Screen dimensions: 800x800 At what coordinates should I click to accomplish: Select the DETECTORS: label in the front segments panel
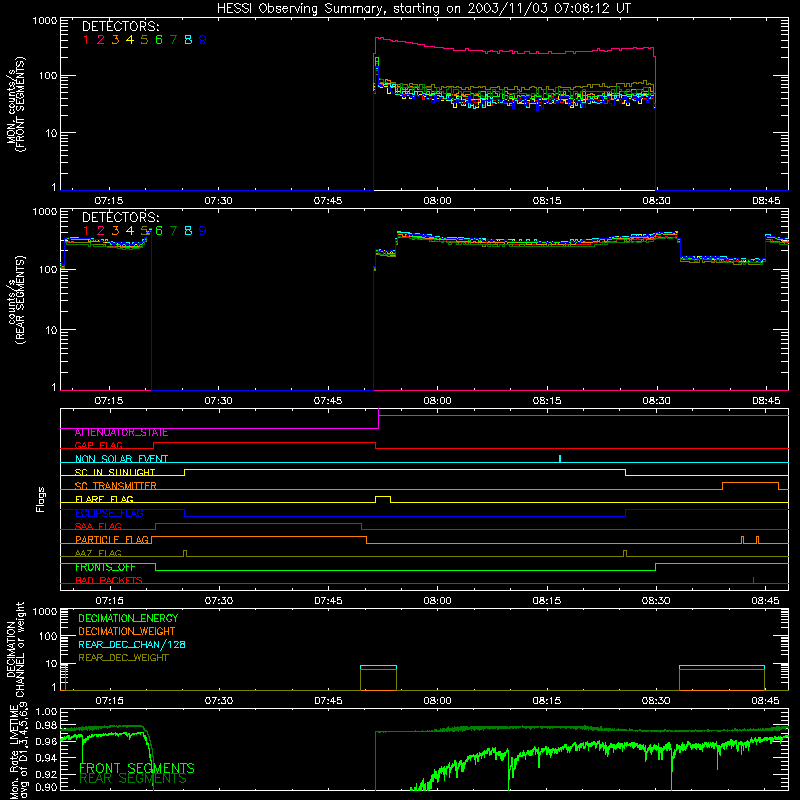(120, 26)
